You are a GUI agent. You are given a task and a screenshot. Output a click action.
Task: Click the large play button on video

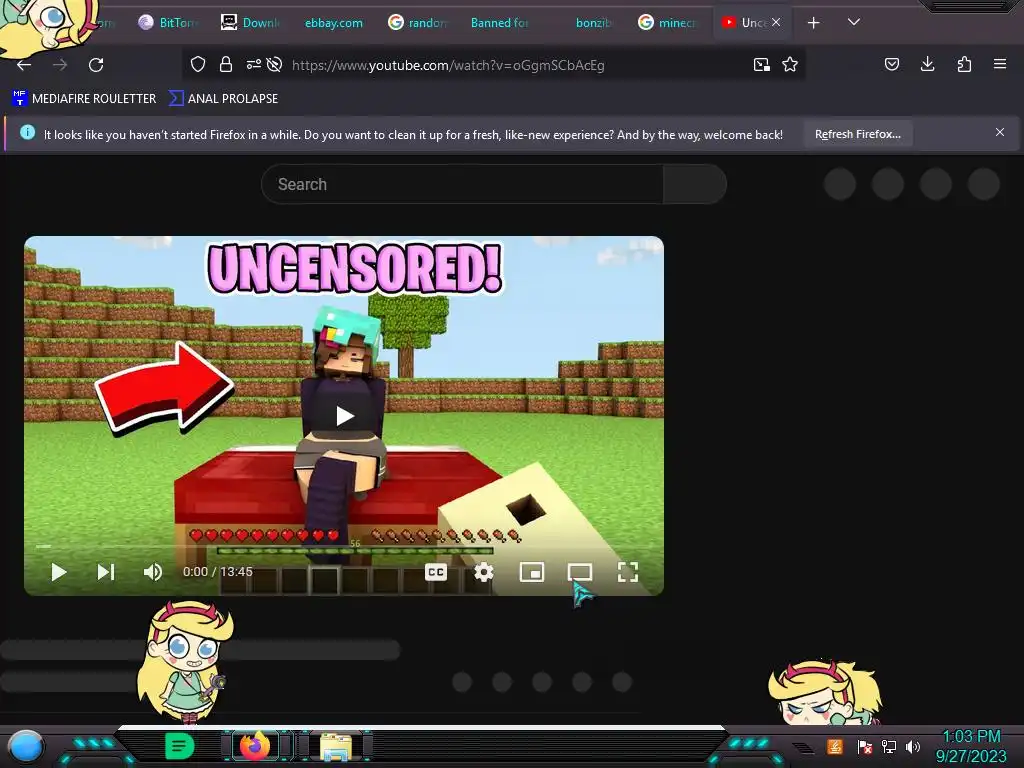point(344,415)
